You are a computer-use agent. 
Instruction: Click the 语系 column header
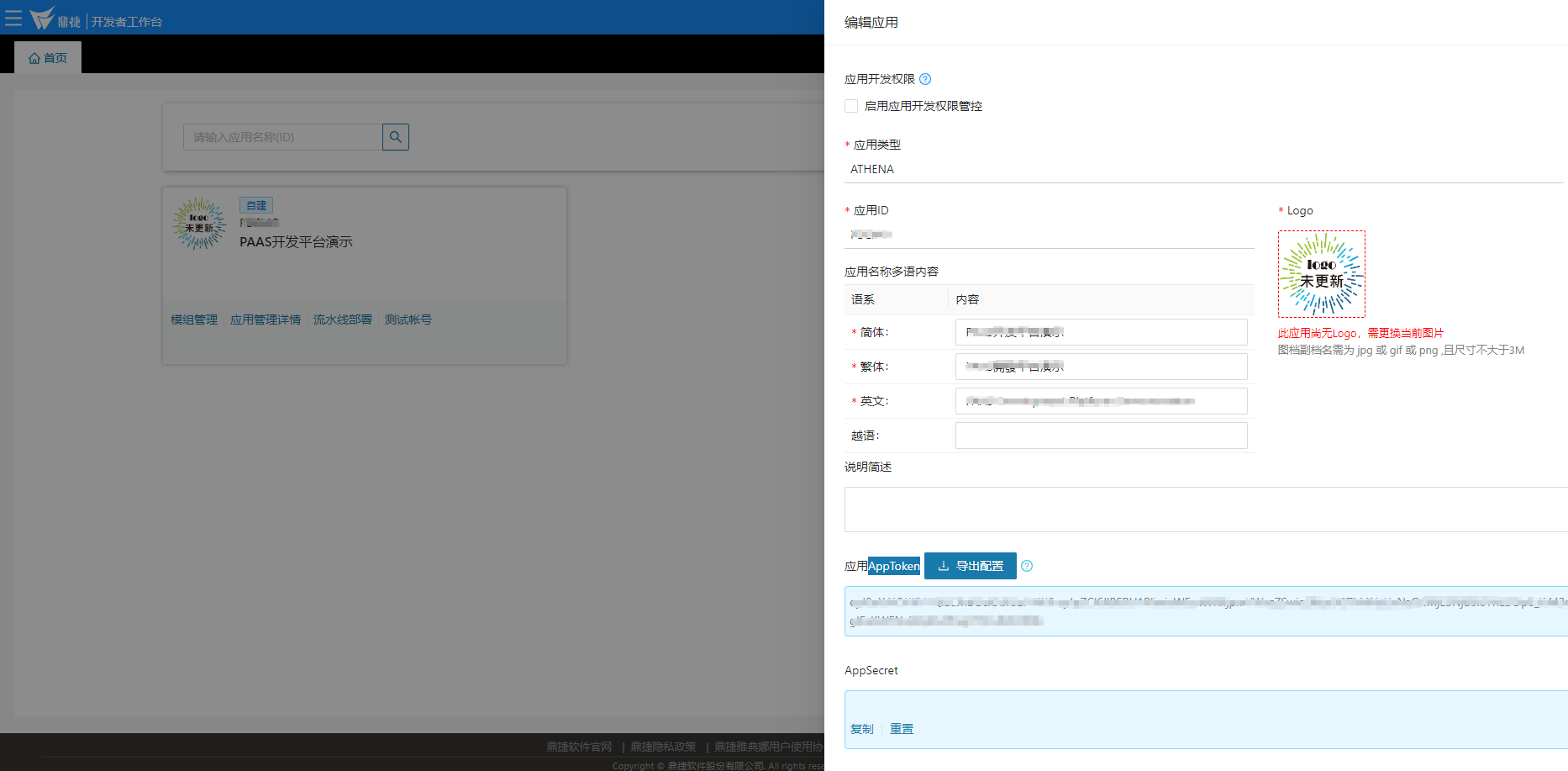(863, 299)
